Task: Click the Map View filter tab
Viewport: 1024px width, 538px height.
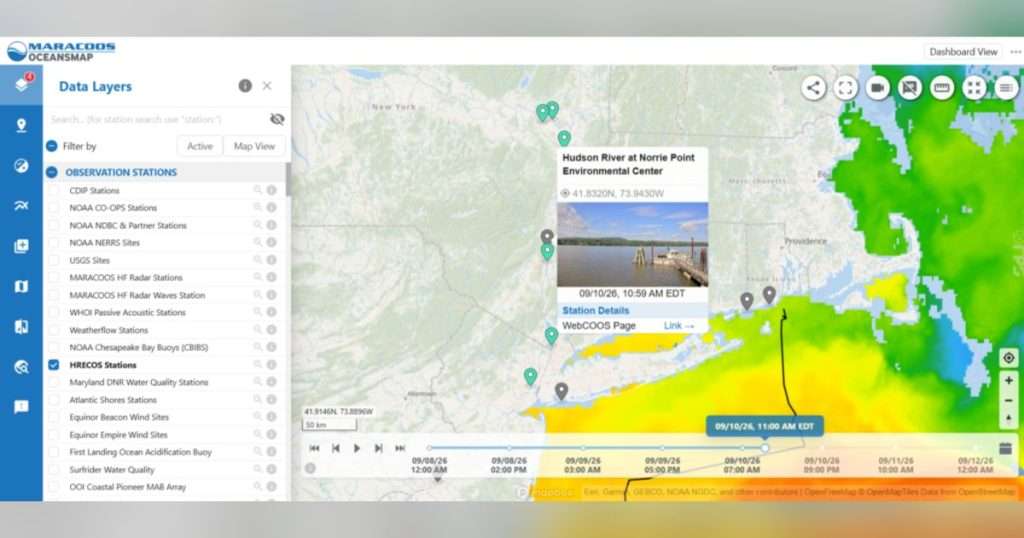Action: tap(254, 146)
